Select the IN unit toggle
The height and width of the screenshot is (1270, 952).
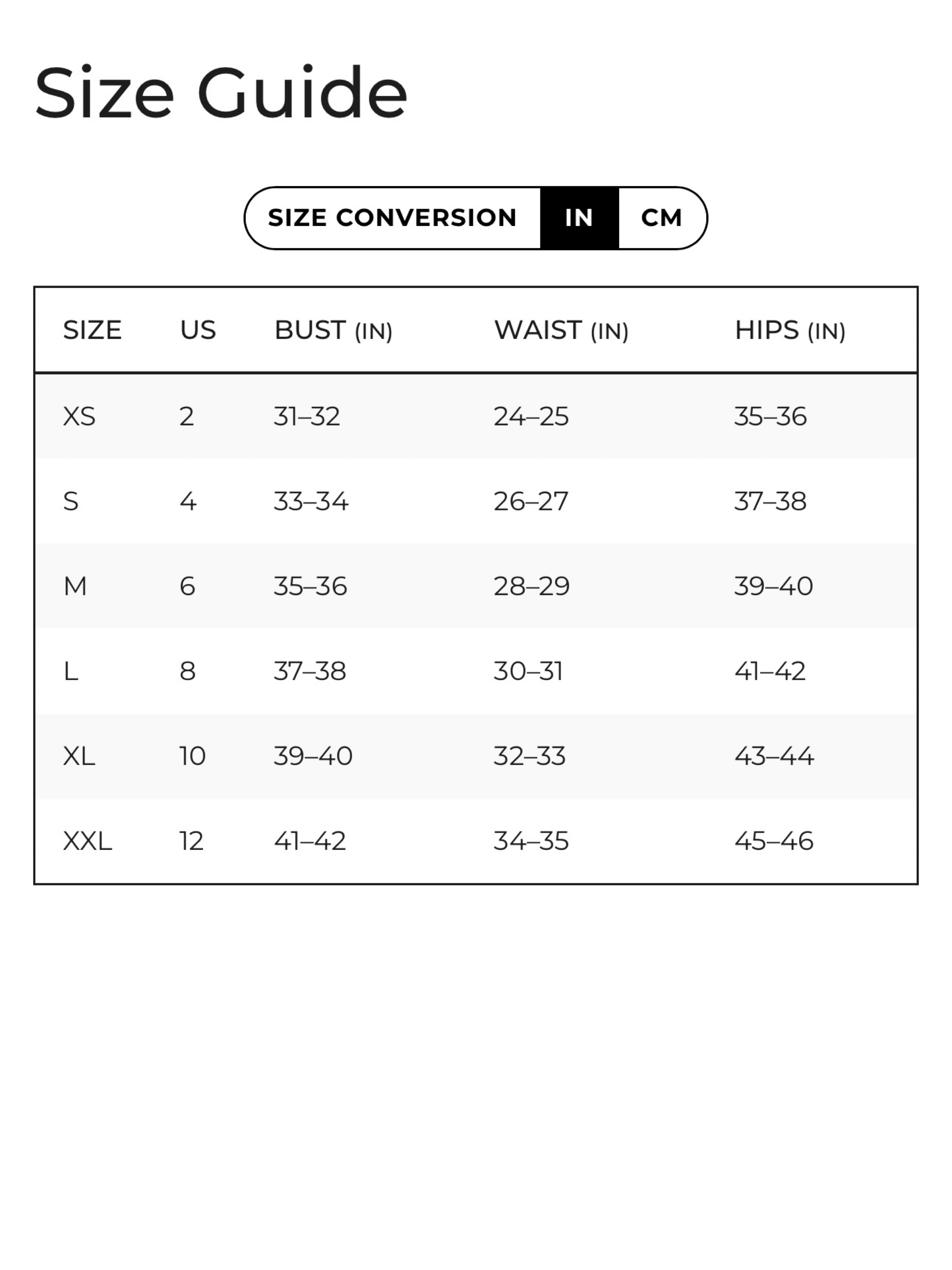[x=579, y=218]
